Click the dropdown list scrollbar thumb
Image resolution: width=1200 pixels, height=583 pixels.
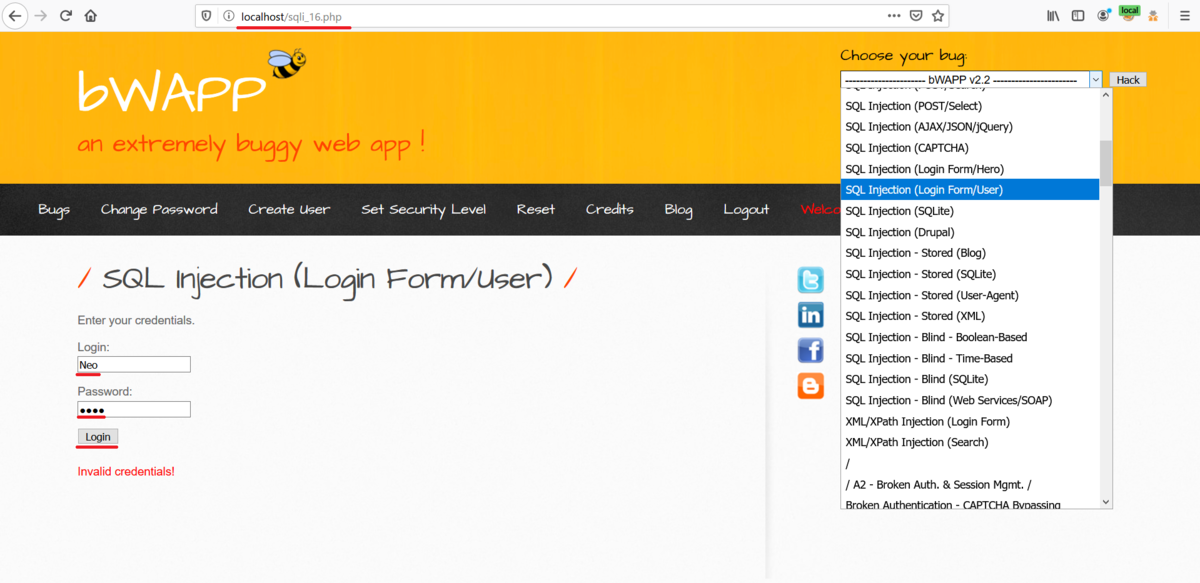pos(1106,163)
